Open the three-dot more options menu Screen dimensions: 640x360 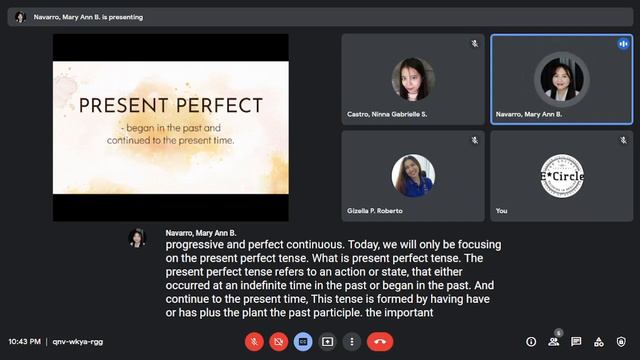pyautogui.click(x=352, y=342)
